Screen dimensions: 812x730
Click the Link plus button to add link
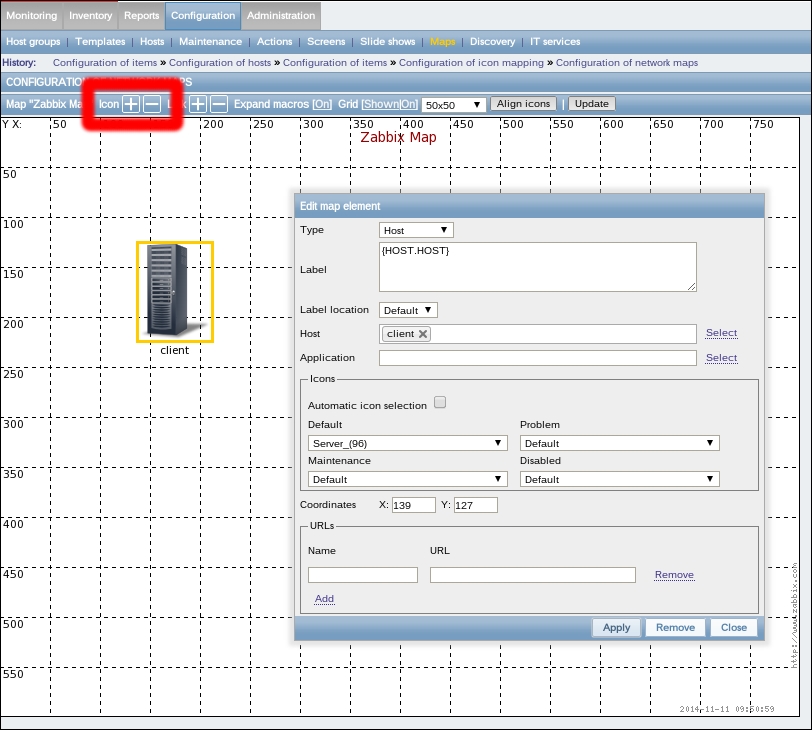click(x=199, y=104)
